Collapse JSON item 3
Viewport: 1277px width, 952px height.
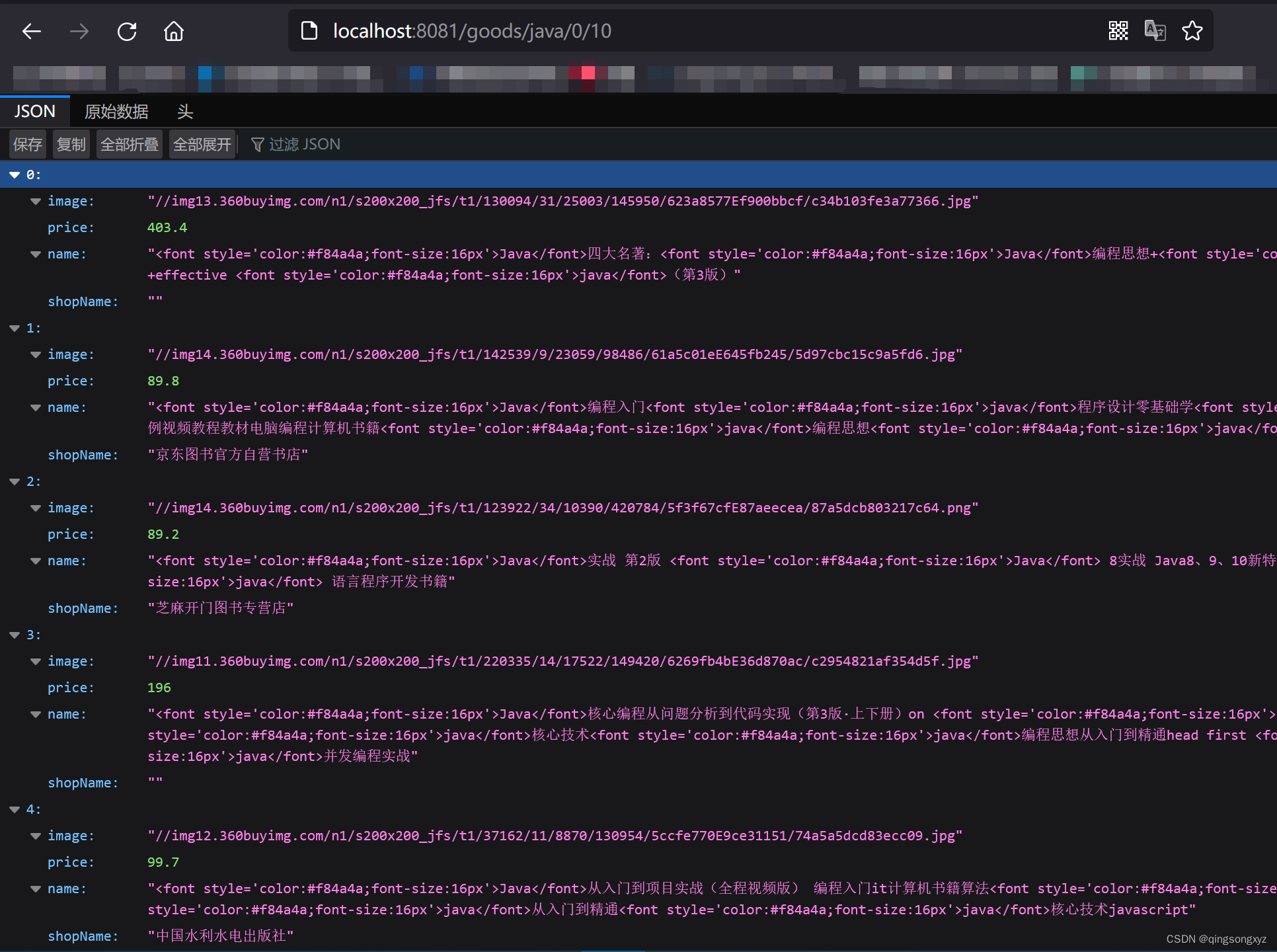pyautogui.click(x=15, y=635)
